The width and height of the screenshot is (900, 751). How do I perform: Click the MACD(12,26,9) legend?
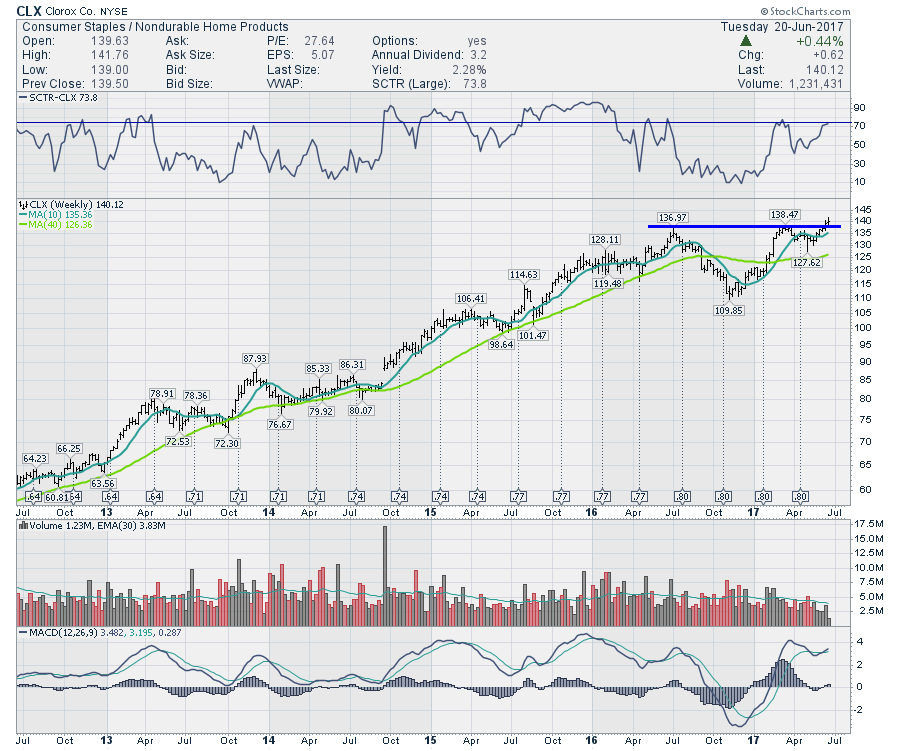[x=100, y=632]
